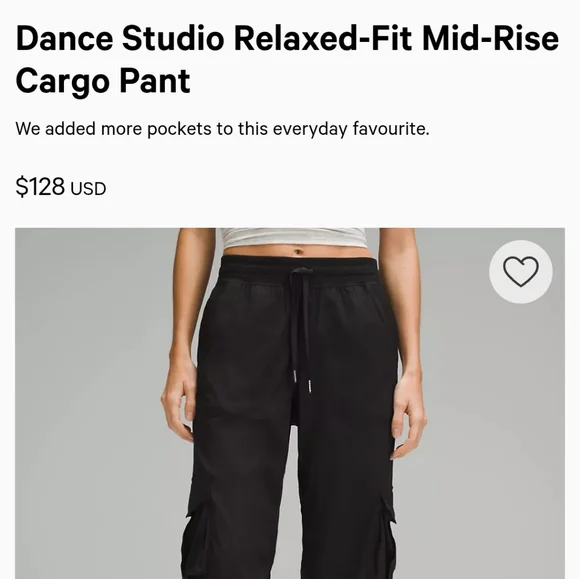This screenshot has height=579, width=580.
Task: Add the cargo pant to wishlist with heart icon
Action: coord(520,271)
